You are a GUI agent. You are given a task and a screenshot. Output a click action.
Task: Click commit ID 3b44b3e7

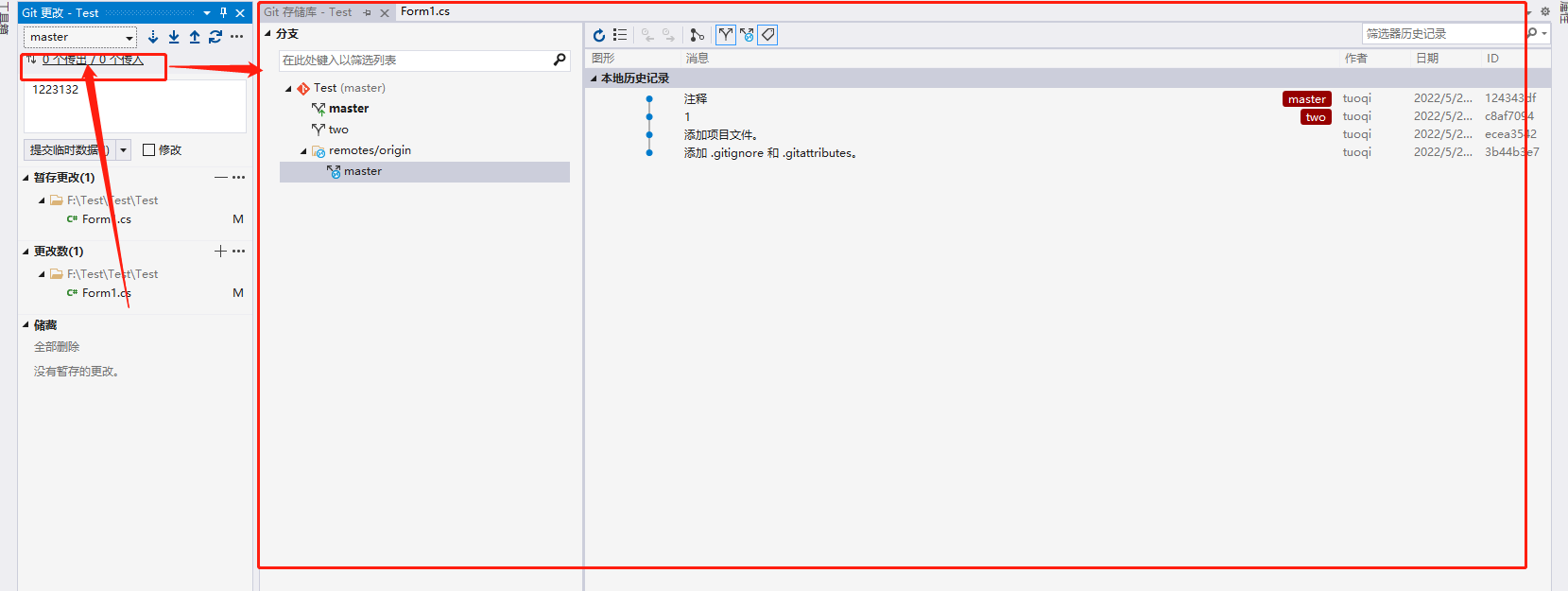pos(1511,152)
